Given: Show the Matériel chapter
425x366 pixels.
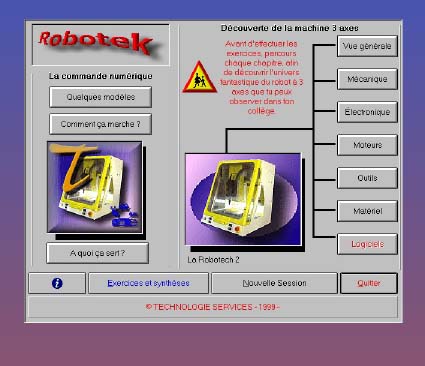Looking at the screenshot, I should click(367, 211).
